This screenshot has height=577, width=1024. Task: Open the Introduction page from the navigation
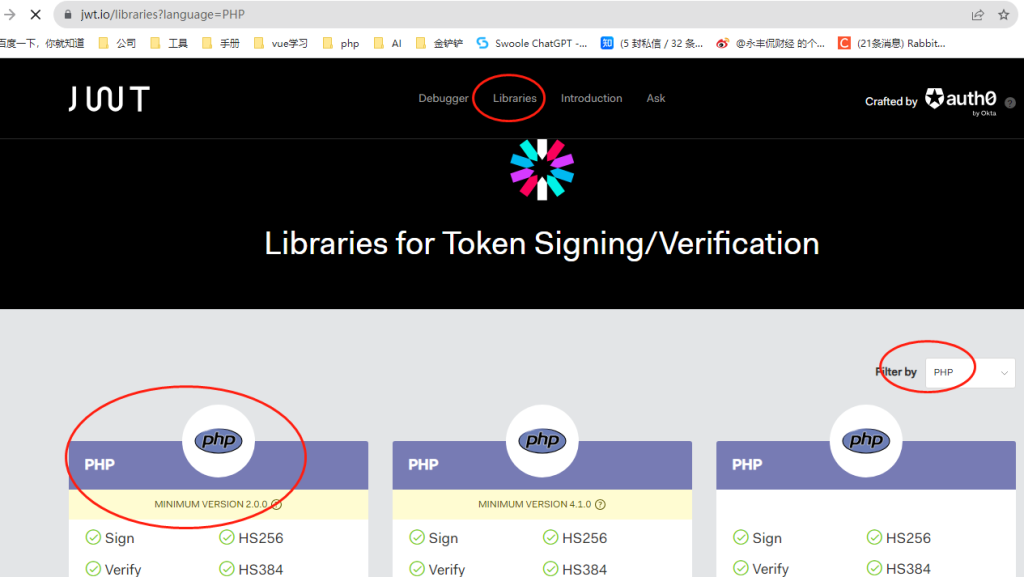[x=591, y=98]
